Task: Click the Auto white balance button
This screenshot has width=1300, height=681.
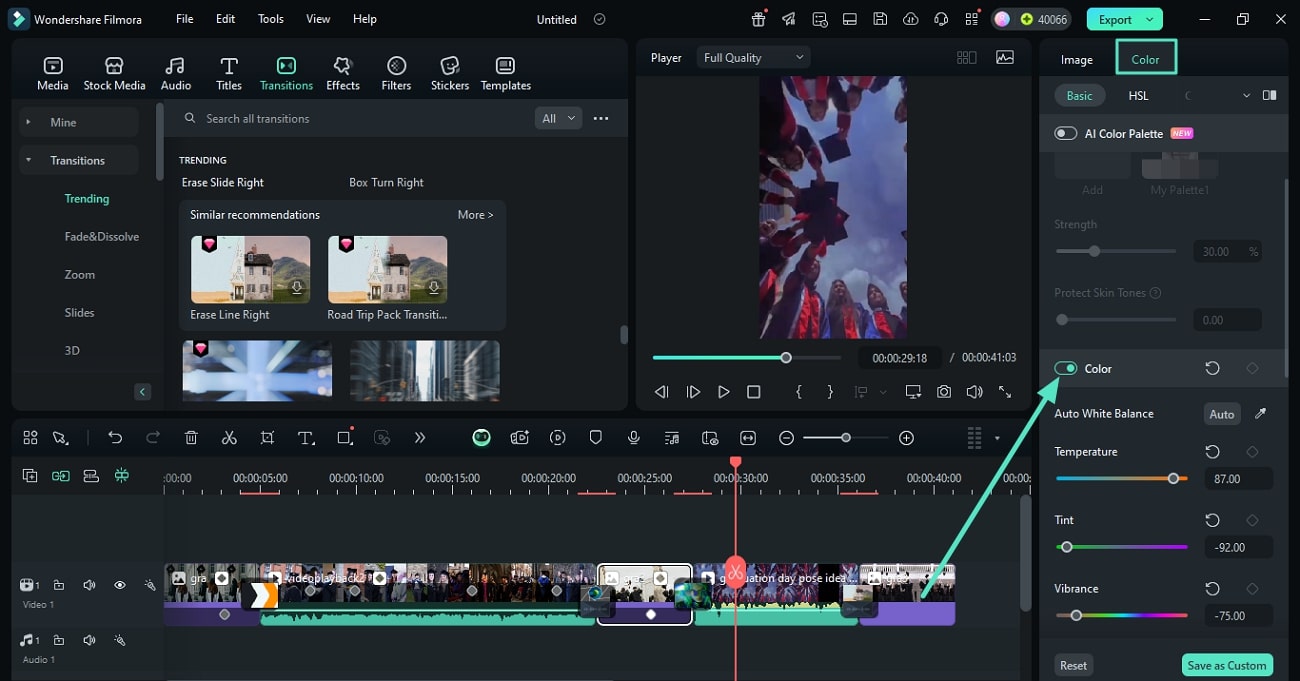Action: tap(1222, 414)
